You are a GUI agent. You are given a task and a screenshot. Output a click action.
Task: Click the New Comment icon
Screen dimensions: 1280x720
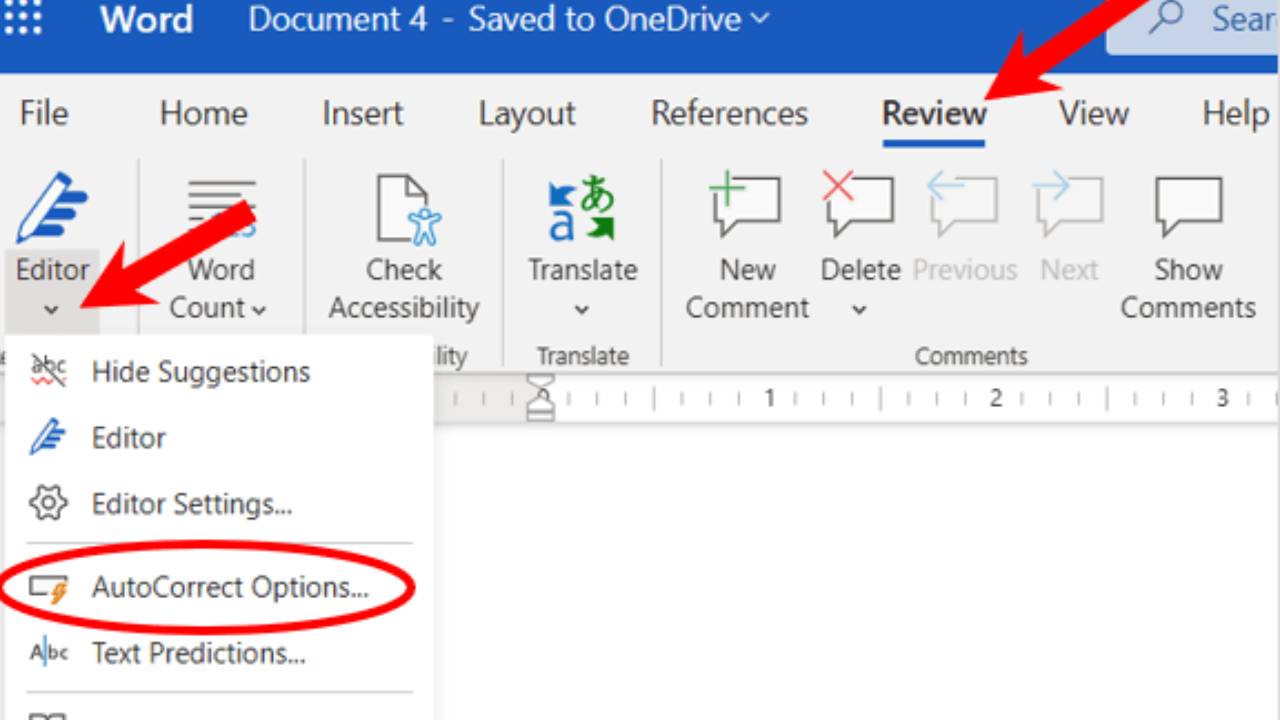[x=746, y=206]
